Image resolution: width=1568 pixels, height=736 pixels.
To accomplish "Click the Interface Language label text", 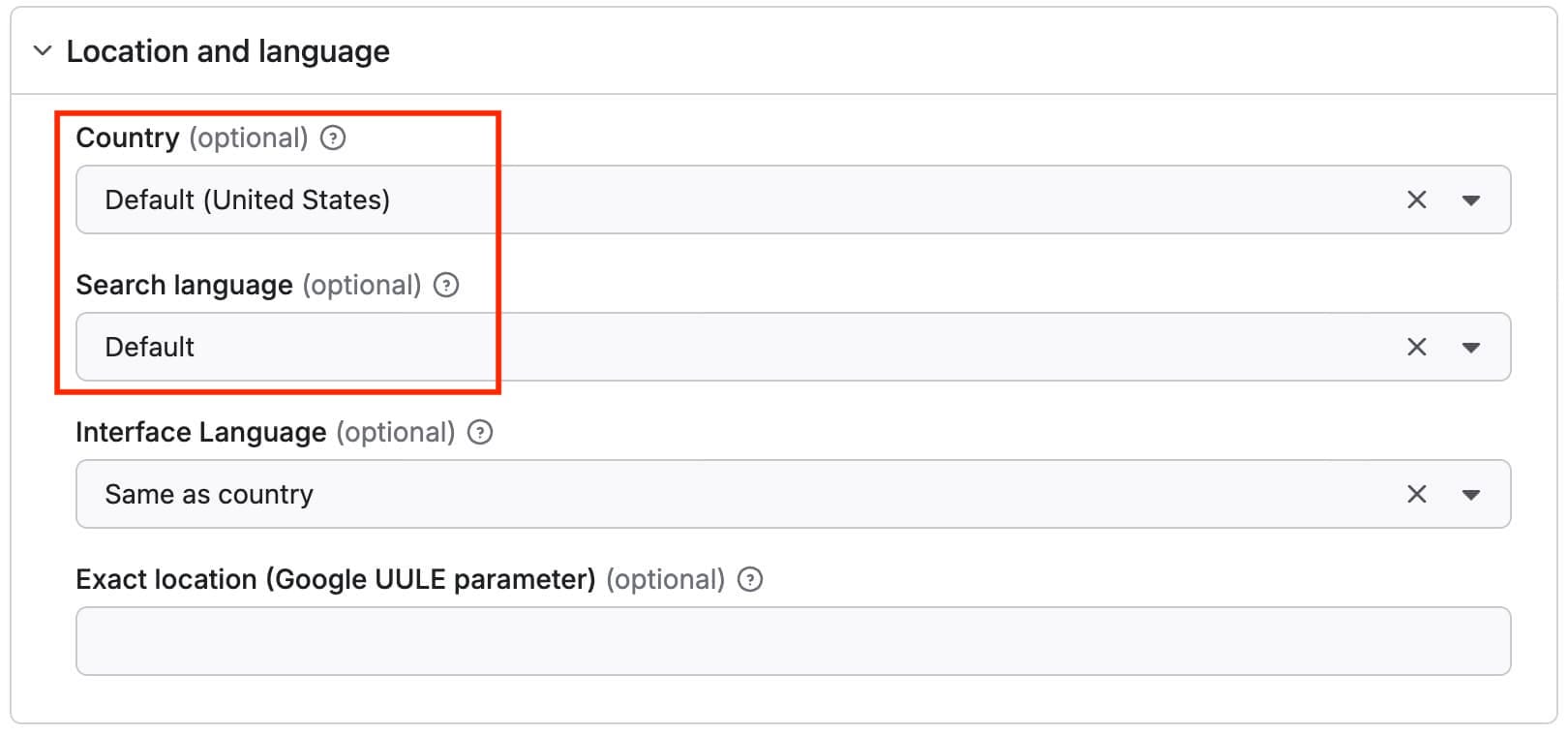I will [200, 432].
